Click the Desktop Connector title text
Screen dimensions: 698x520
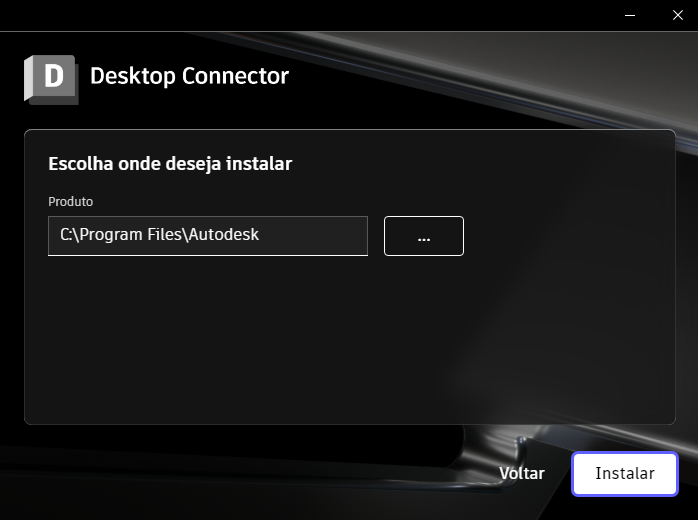click(x=190, y=76)
